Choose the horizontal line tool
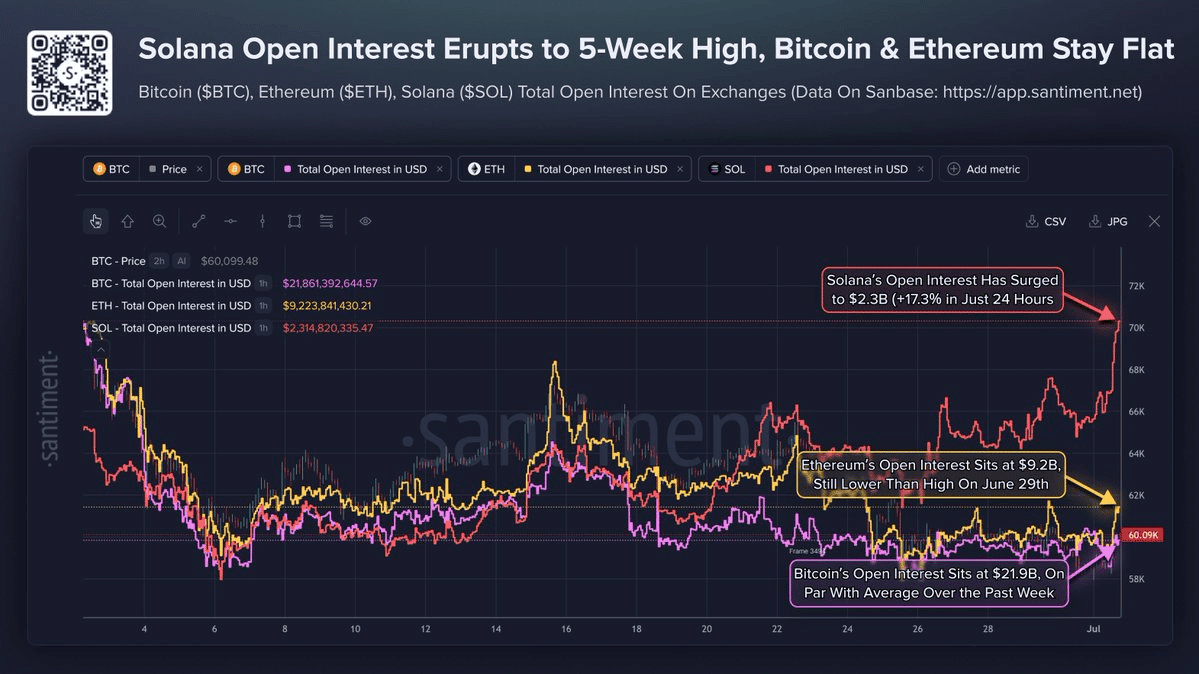The image size is (1199, 674). 230,221
